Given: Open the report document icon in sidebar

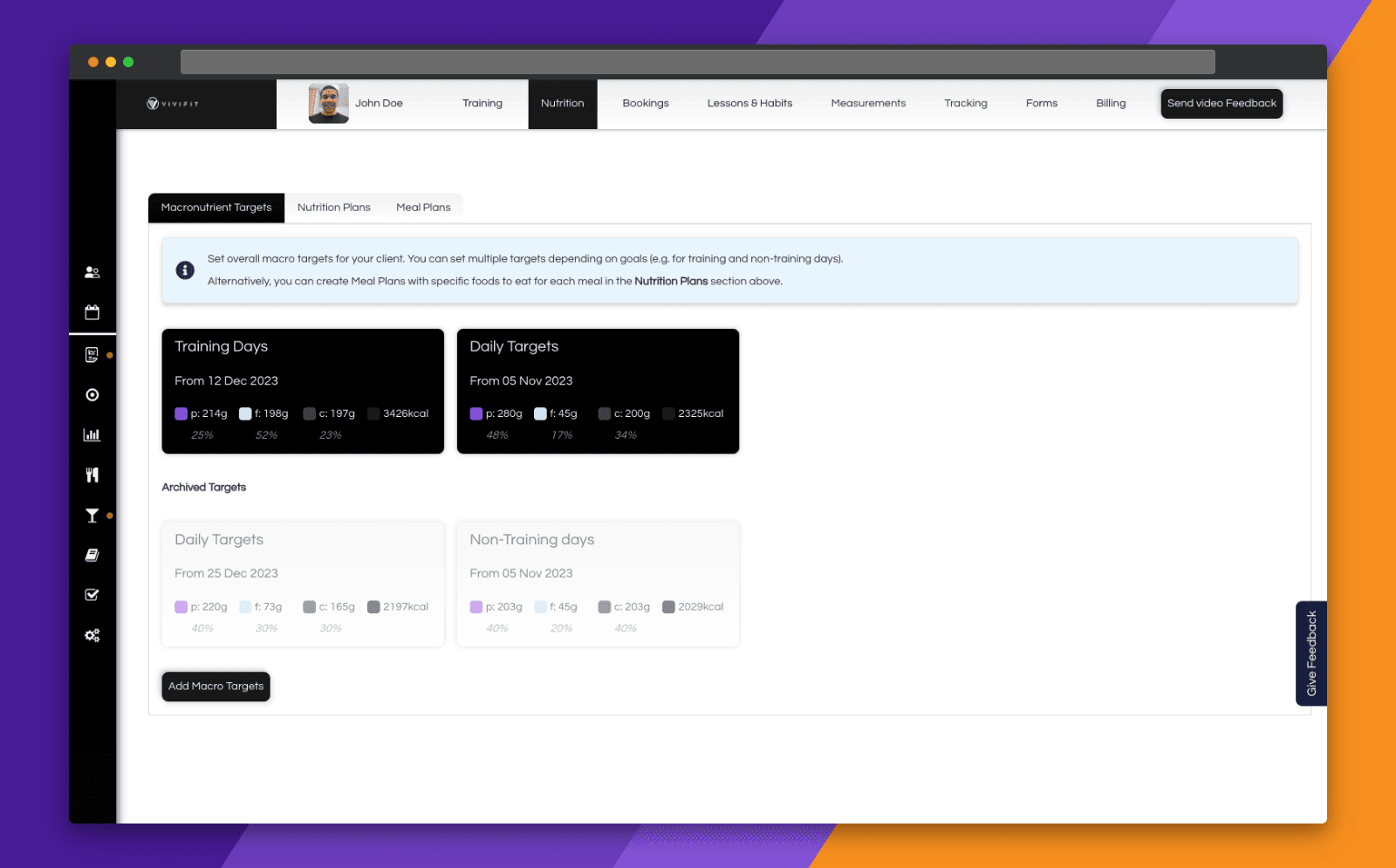Looking at the screenshot, I should (x=92, y=355).
